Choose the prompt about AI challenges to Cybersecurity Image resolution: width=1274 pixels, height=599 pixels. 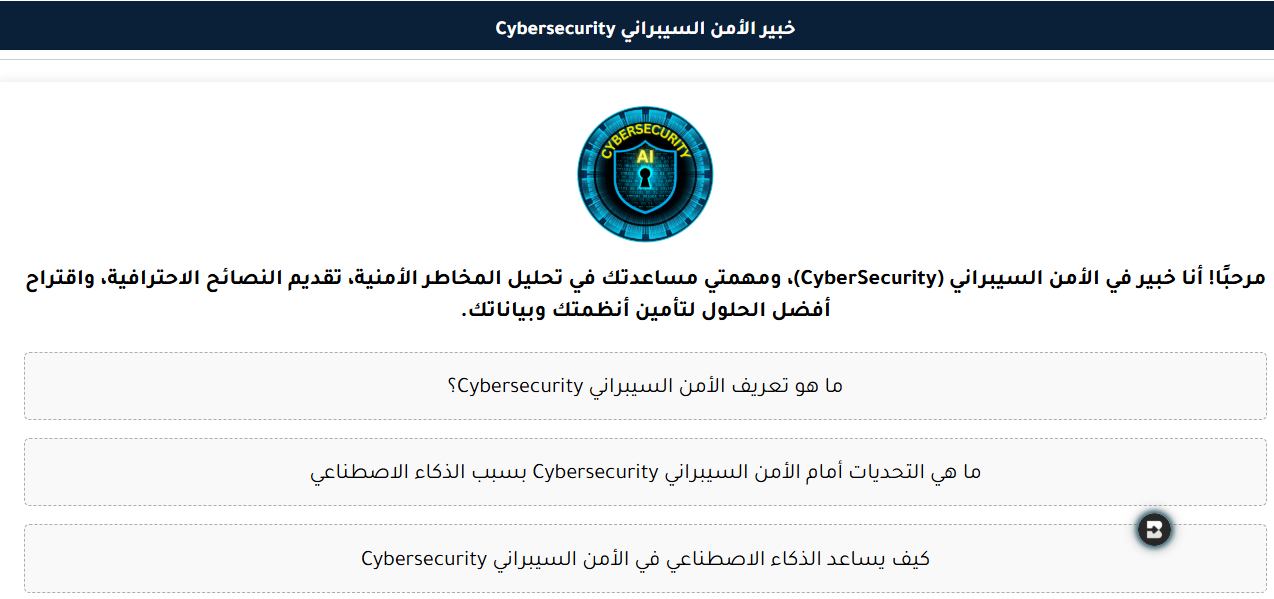coord(645,472)
